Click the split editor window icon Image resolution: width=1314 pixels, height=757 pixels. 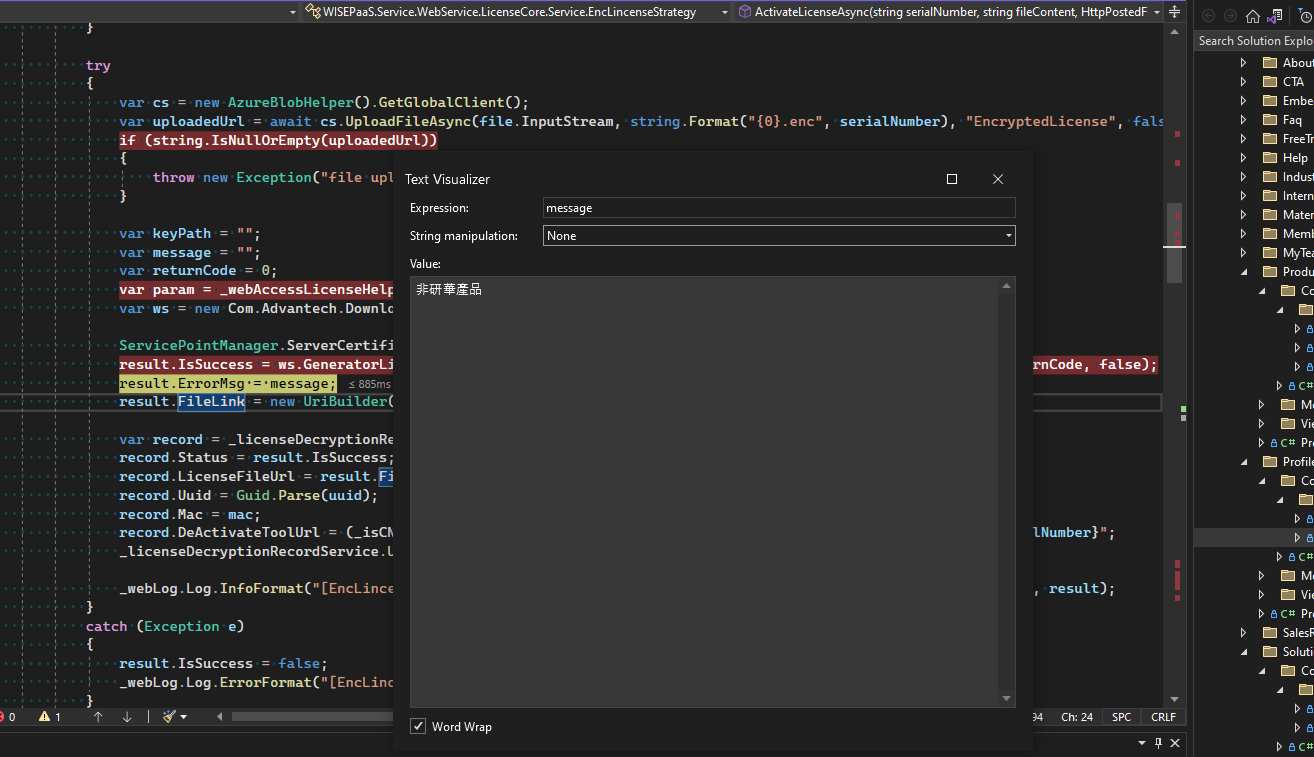click(1174, 12)
